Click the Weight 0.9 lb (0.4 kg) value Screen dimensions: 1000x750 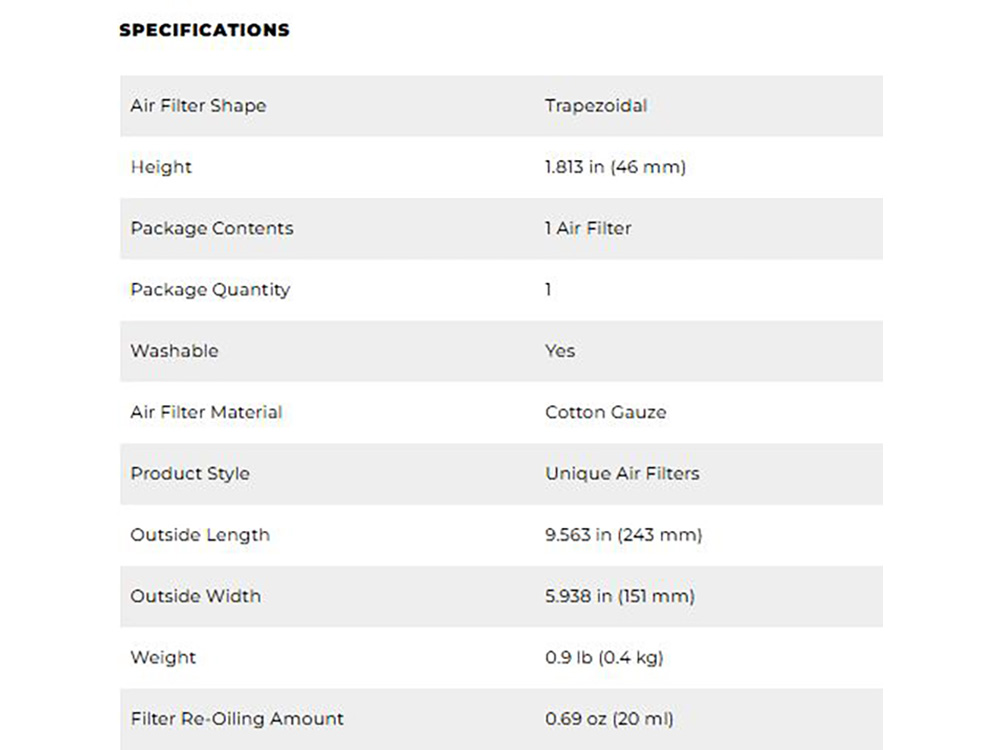[x=604, y=657]
